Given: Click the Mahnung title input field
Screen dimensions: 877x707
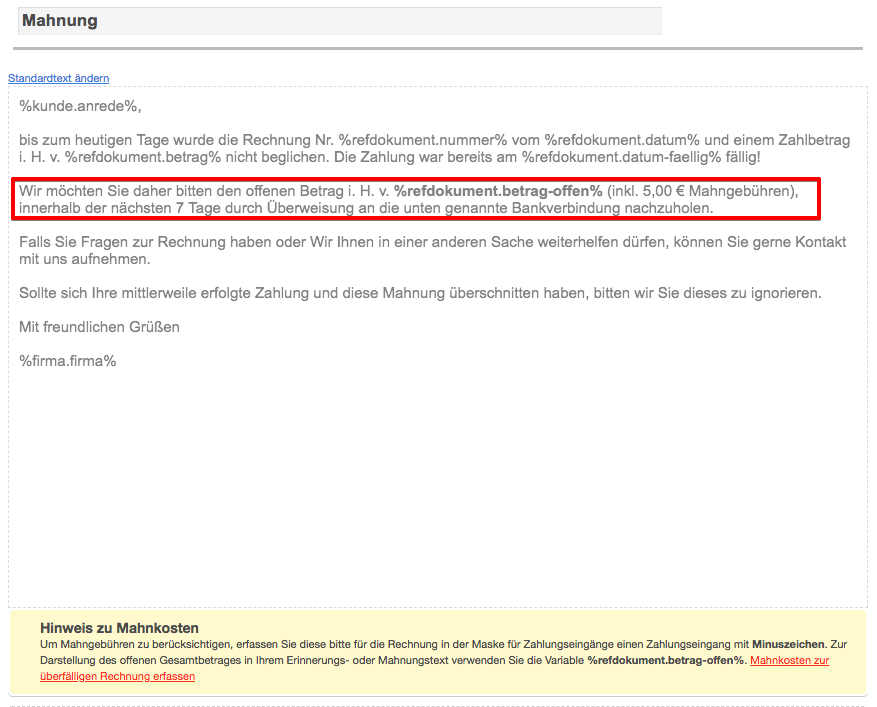Looking at the screenshot, I should (339, 21).
